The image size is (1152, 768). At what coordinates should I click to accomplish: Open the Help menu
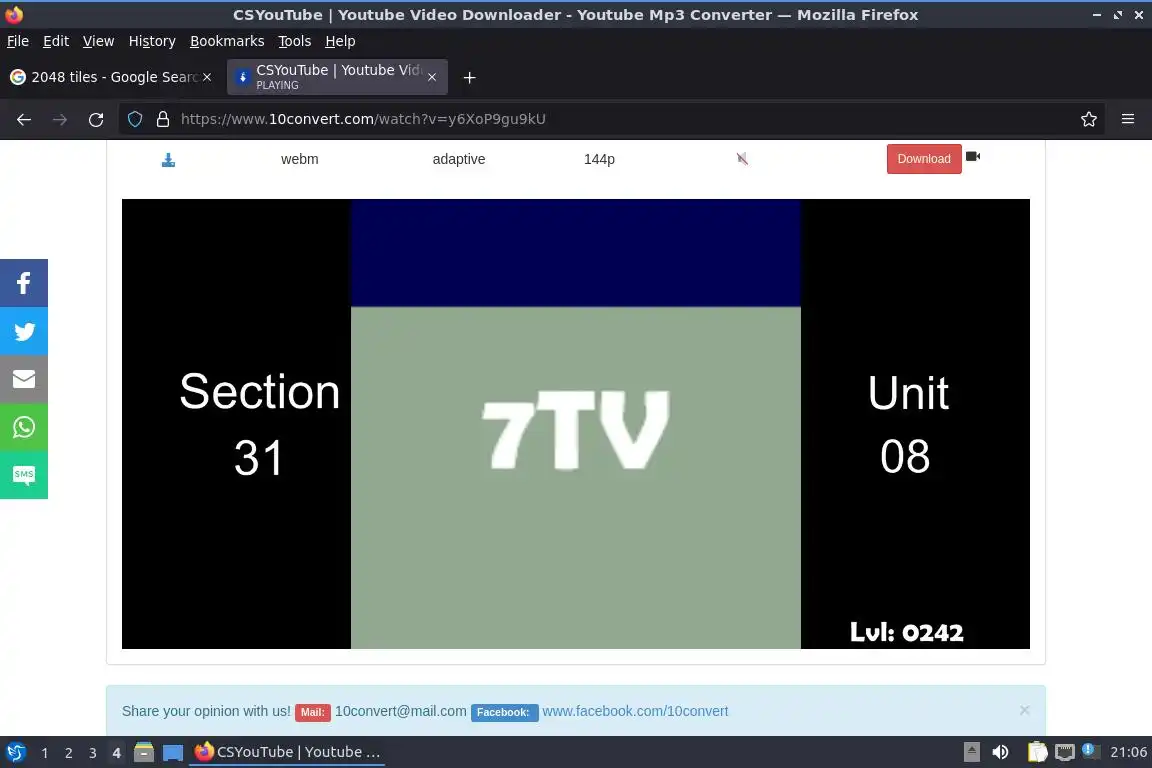point(340,41)
